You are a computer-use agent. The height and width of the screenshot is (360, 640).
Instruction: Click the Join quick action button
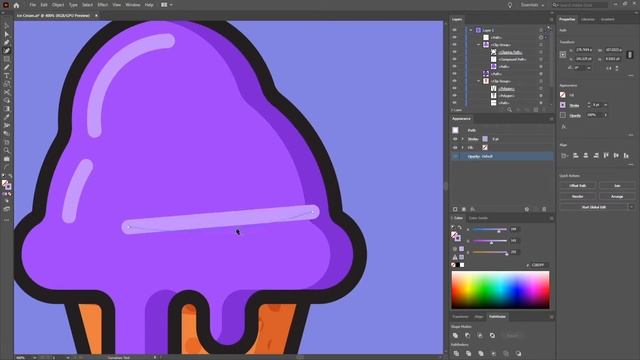pos(617,186)
